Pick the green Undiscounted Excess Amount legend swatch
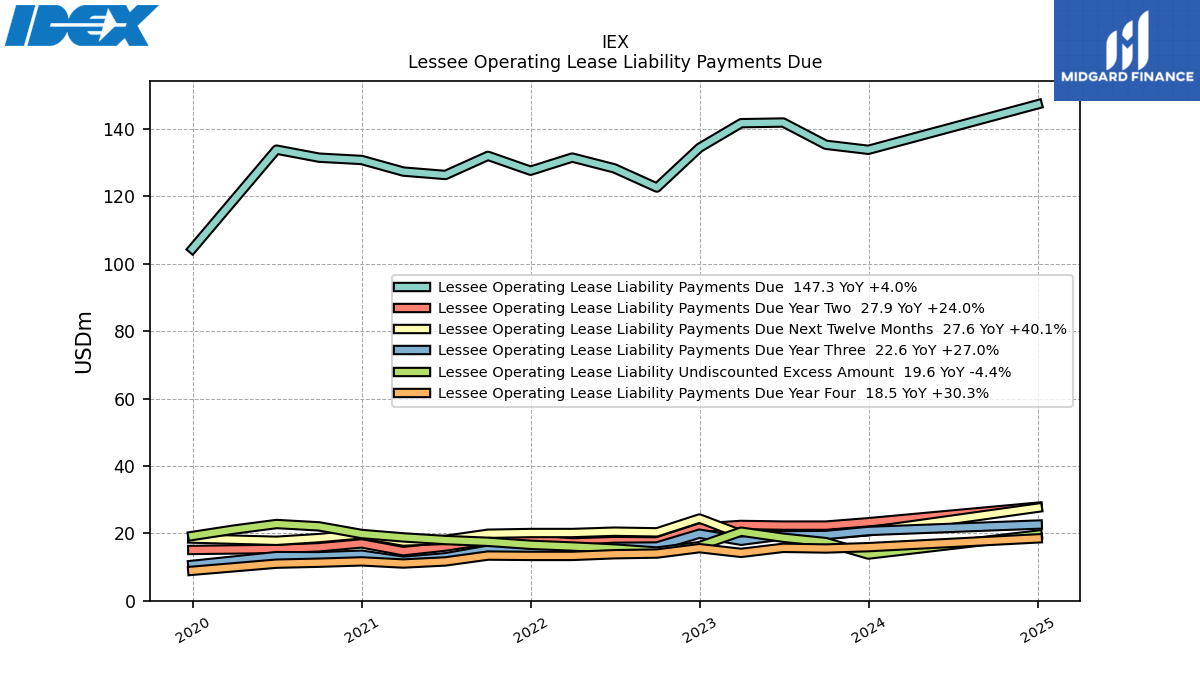 [x=412, y=372]
